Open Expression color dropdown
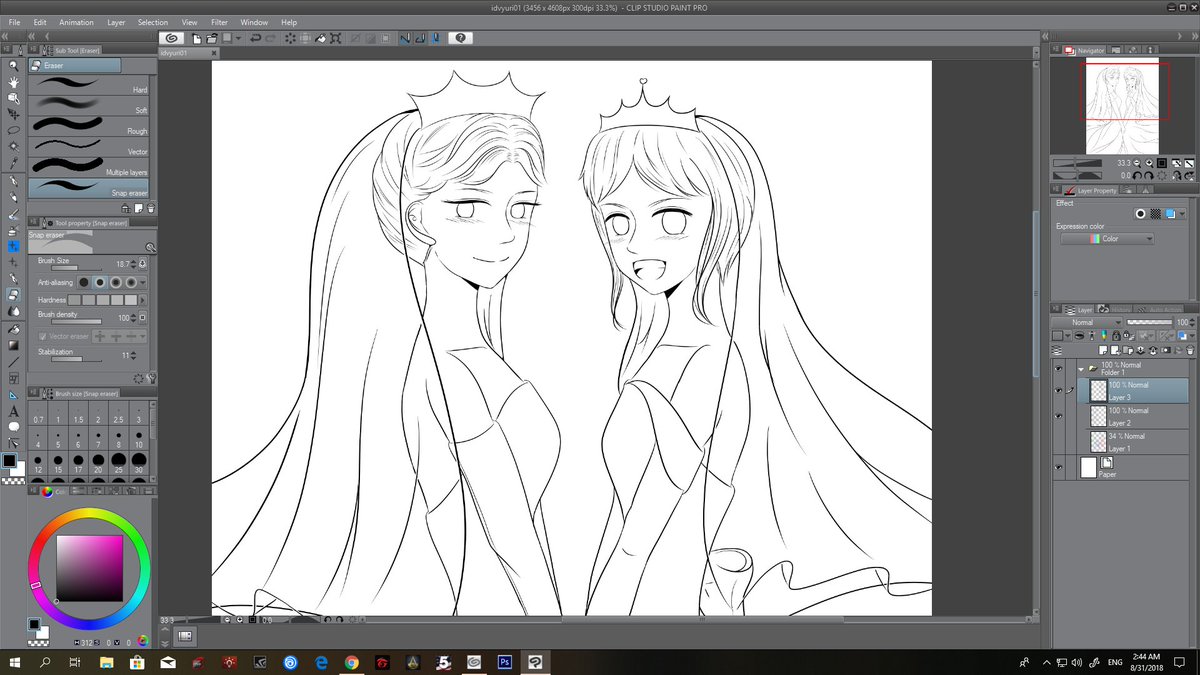The image size is (1200, 675). (1107, 239)
